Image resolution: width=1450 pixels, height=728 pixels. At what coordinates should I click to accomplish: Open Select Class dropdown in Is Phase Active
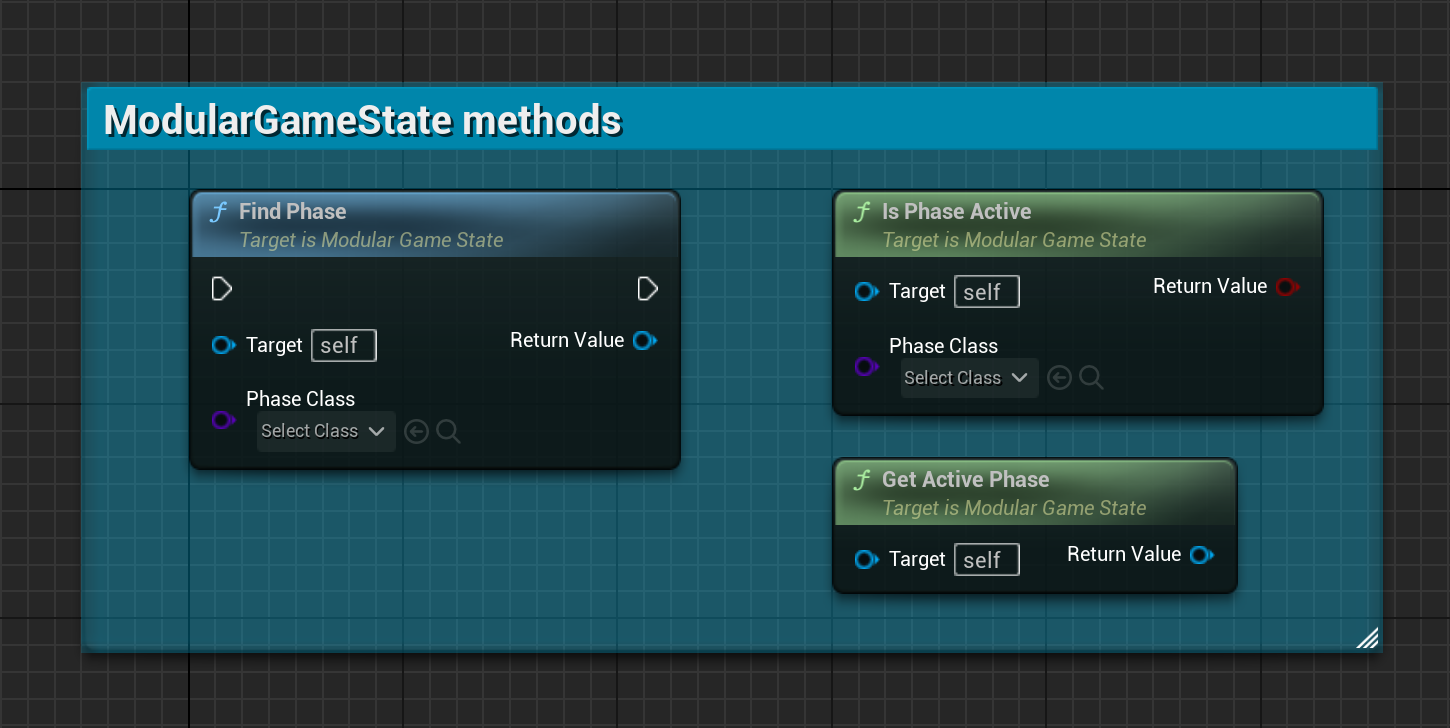(x=969, y=378)
